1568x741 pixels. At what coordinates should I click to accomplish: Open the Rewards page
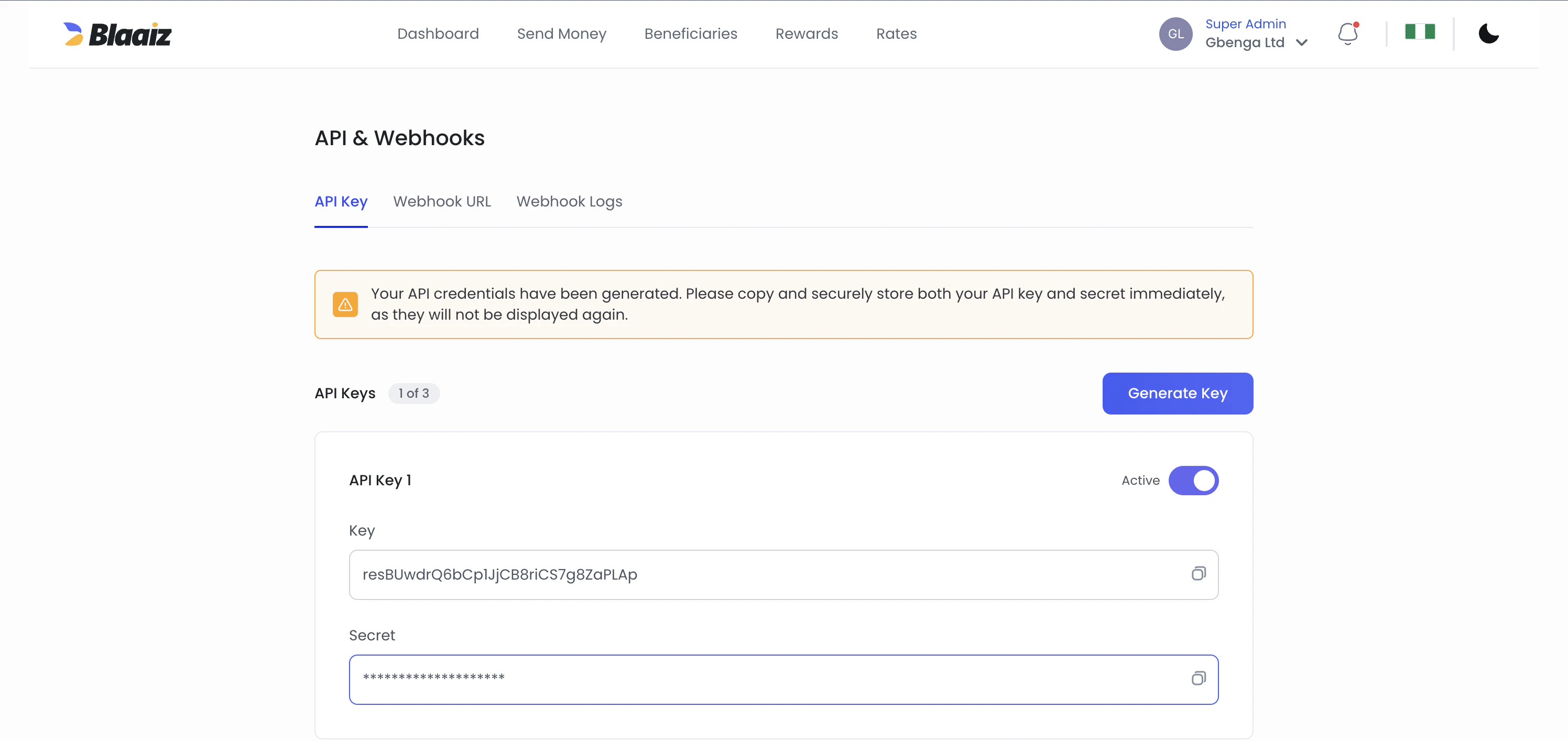coord(807,34)
